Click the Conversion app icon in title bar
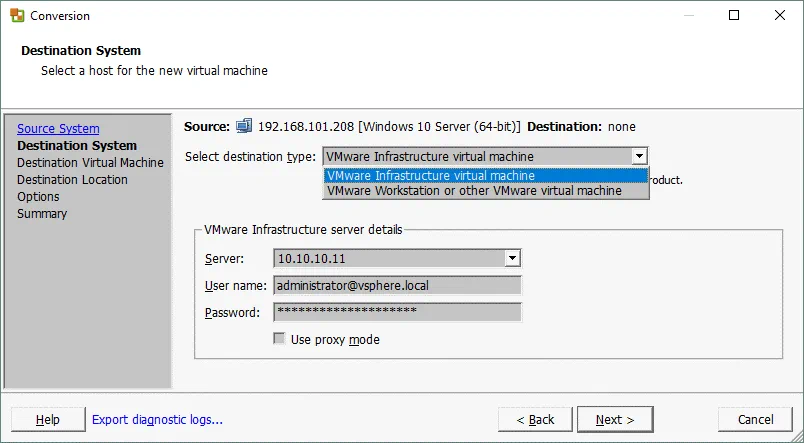Image resolution: width=804 pixels, height=443 pixels. (x=17, y=15)
